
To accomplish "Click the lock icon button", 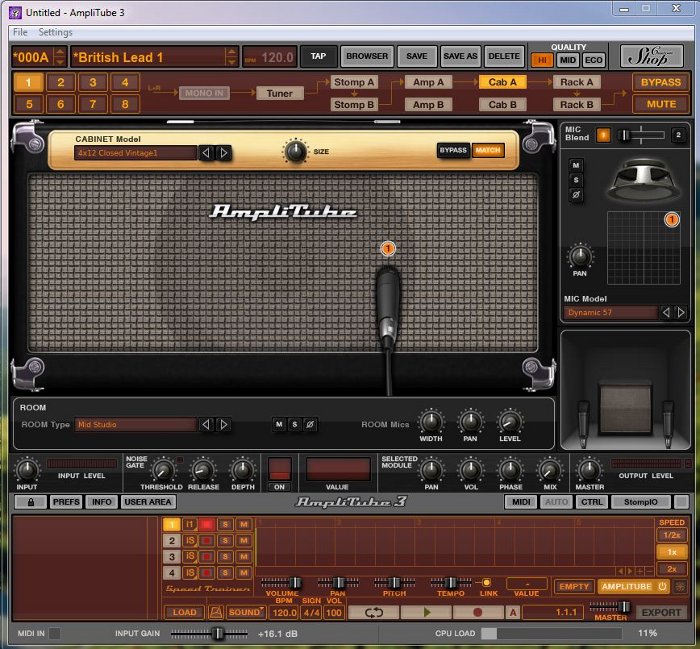I will 30,502.
